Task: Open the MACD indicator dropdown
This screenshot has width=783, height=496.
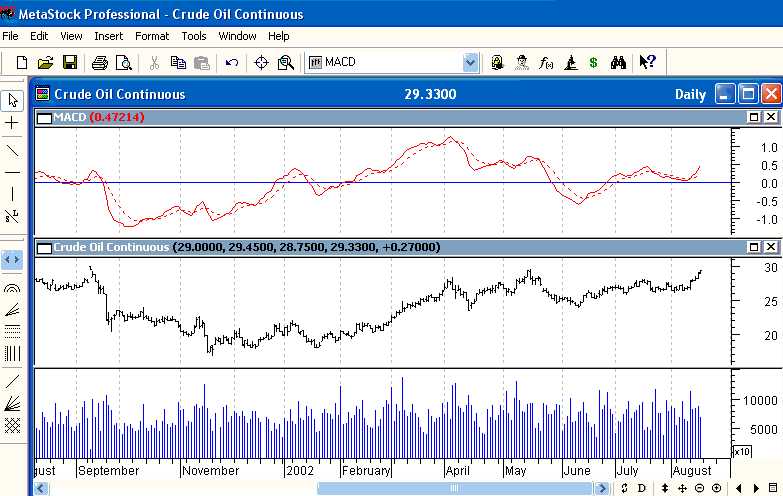Action: (x=470, y=63)
